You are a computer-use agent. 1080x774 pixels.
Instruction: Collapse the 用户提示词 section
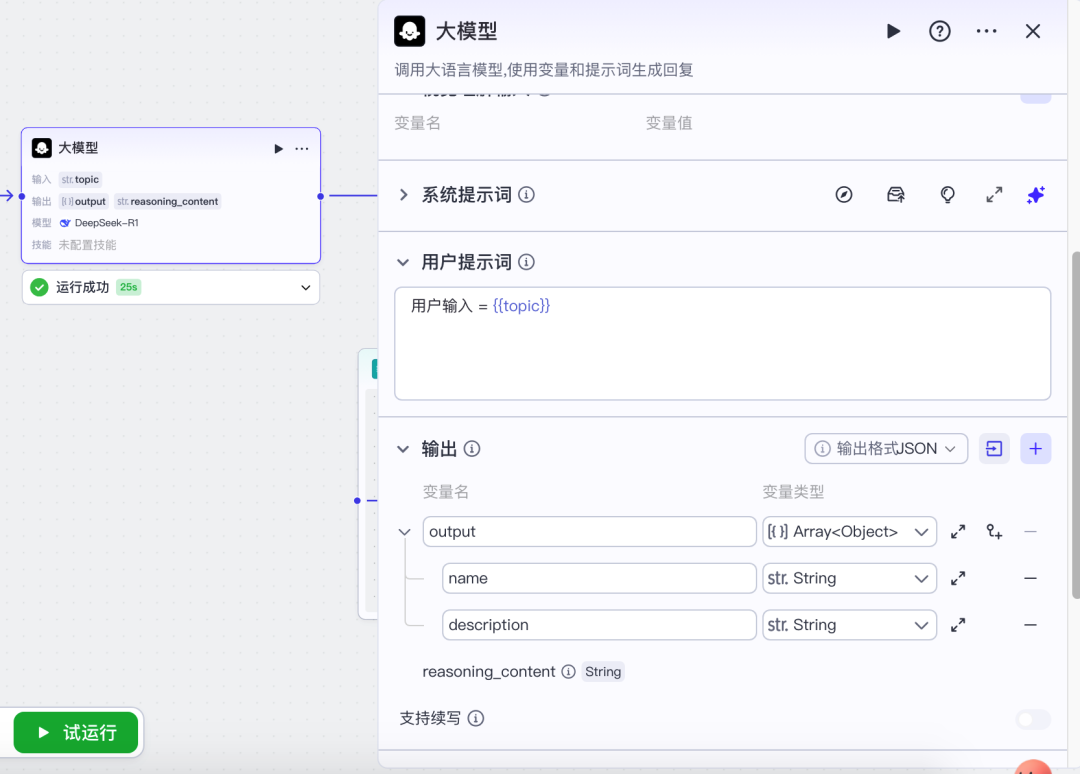(x=404, y=262)
